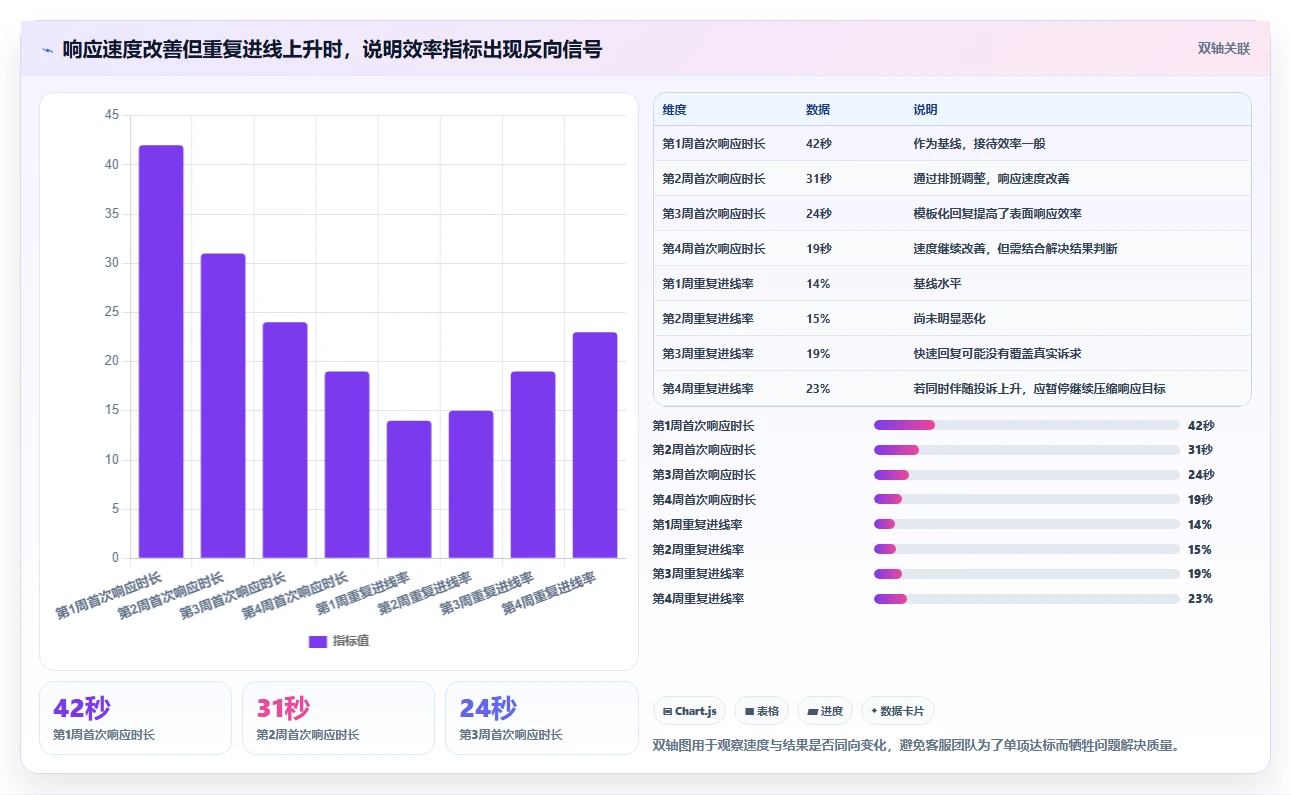This screenshot has width=1291, height=795.
Task: Click the progress bar for 第4周重复进线率
Action: click(x=1027, y=599)
